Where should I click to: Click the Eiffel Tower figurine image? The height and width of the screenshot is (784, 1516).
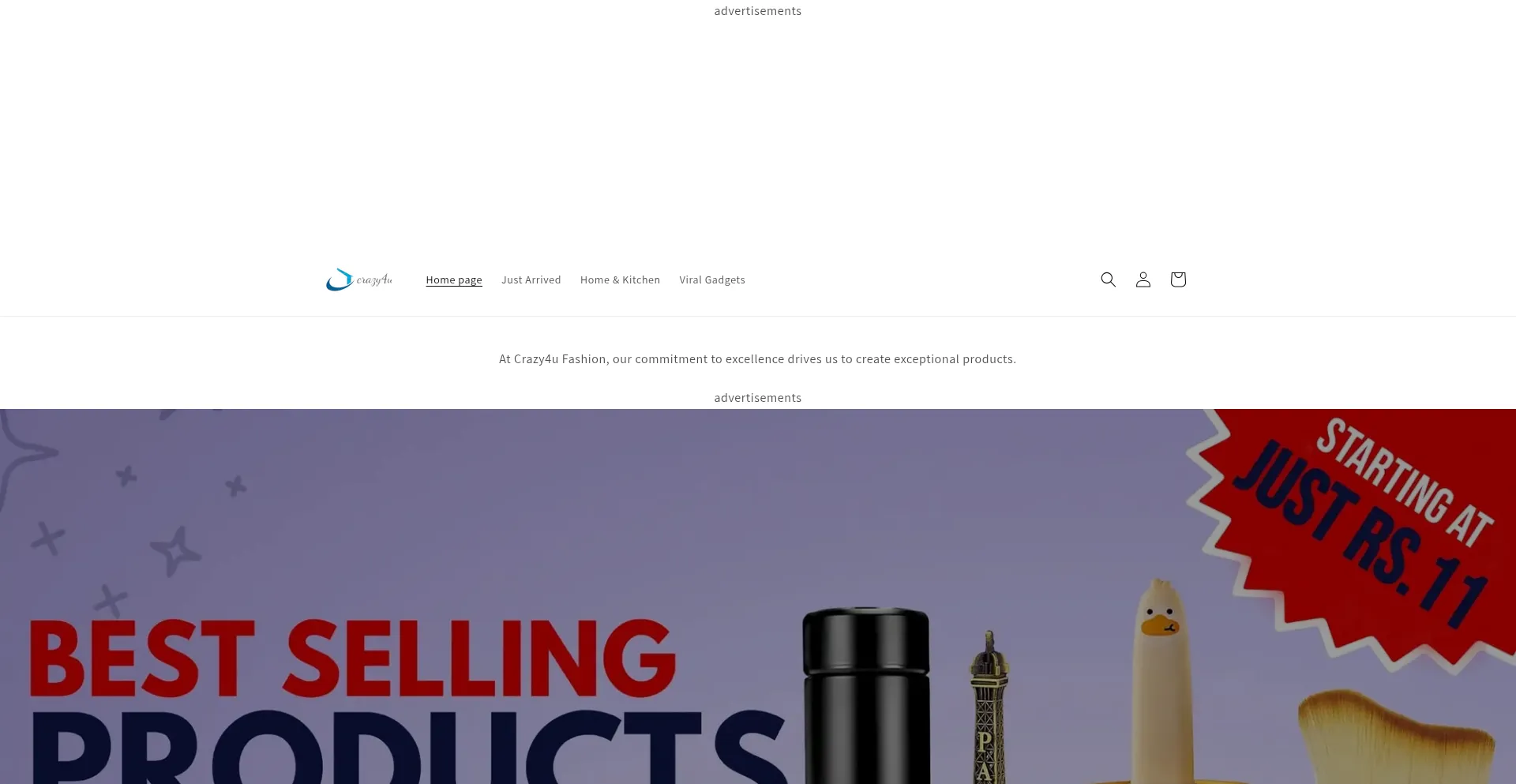[x=988, y=707]
